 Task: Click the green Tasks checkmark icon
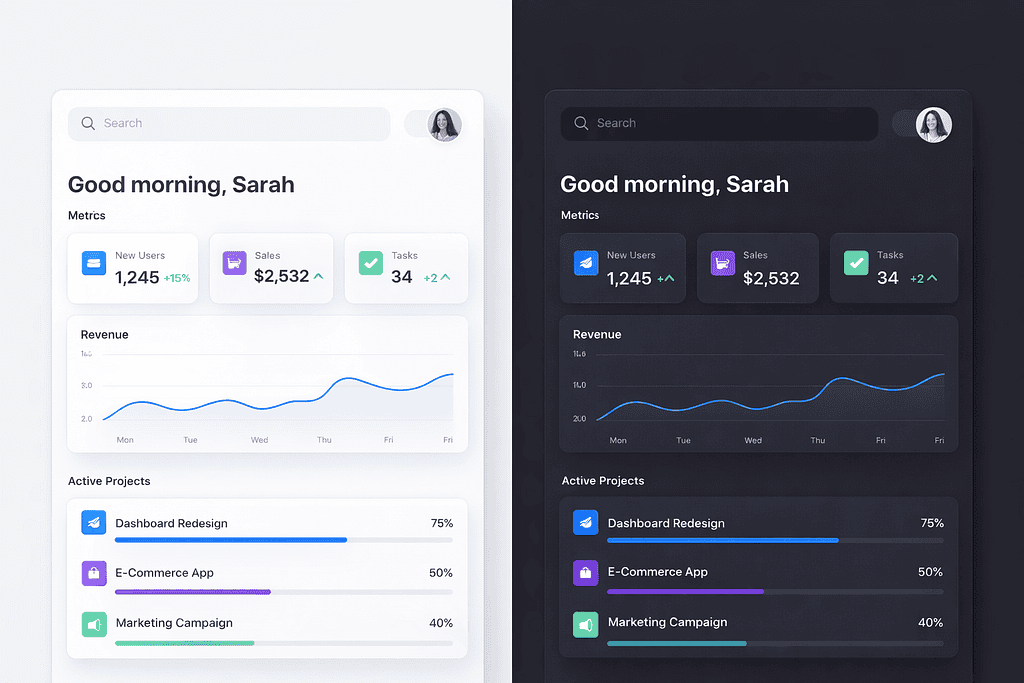coord(370,262)
